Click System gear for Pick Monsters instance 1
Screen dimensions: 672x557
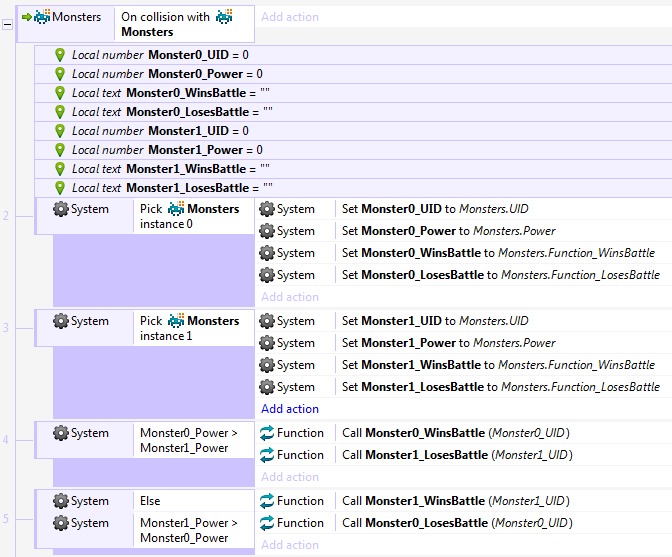(61, 321)
